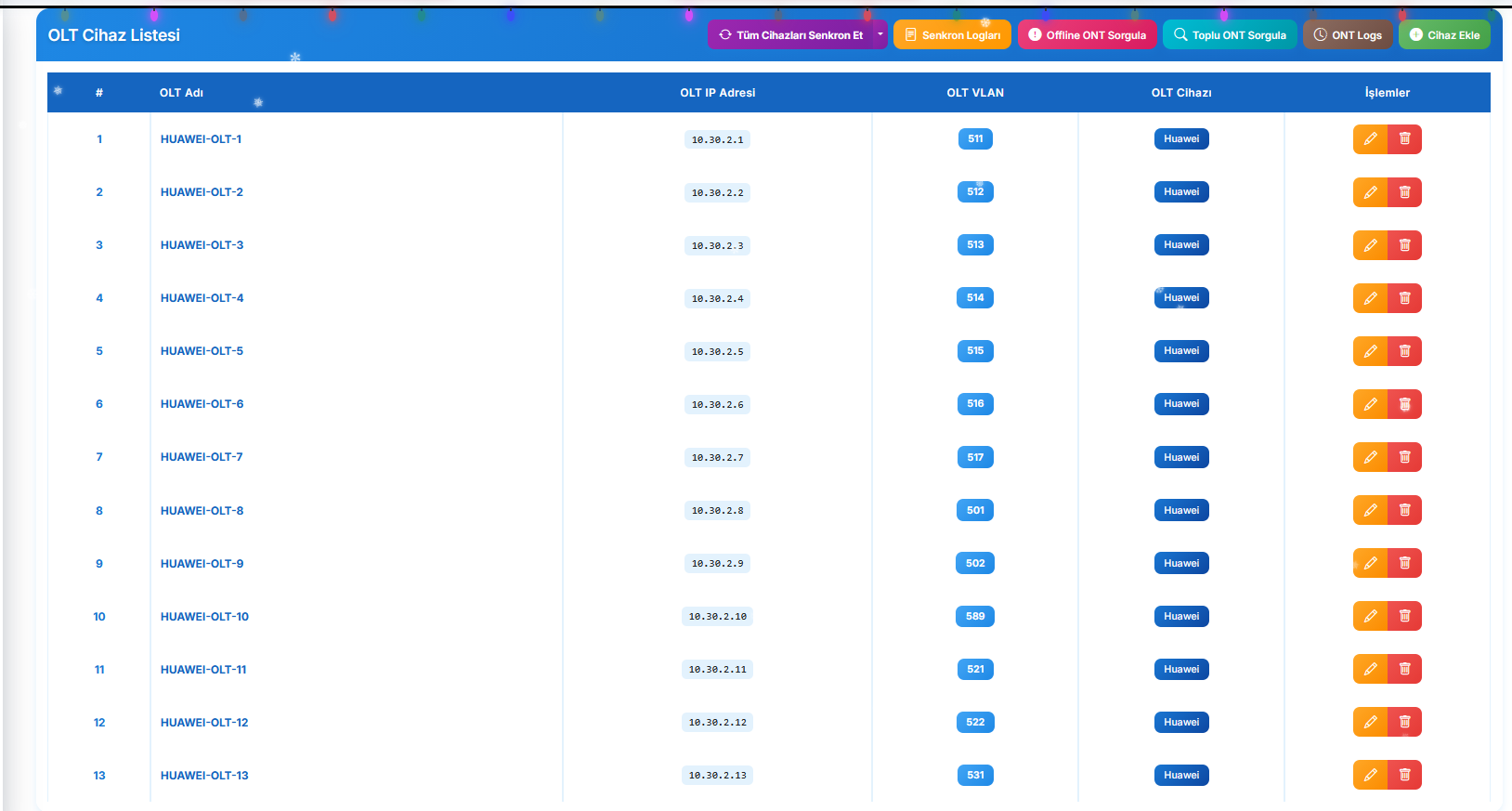
Task: Click IP address 10.30.2.6
Action: coord(717,404)
